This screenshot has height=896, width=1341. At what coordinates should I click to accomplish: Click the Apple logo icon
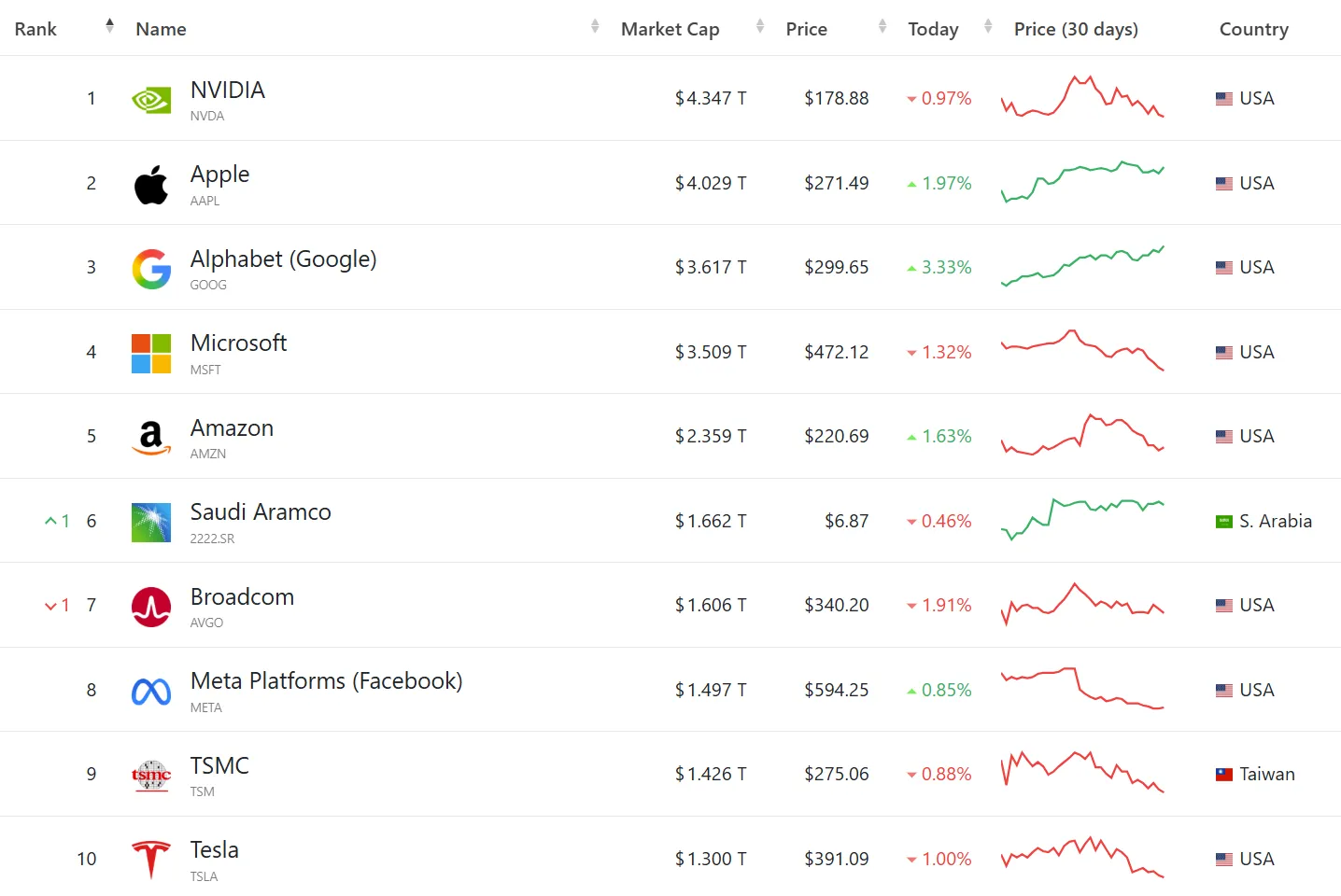click(x=151, y=184)
